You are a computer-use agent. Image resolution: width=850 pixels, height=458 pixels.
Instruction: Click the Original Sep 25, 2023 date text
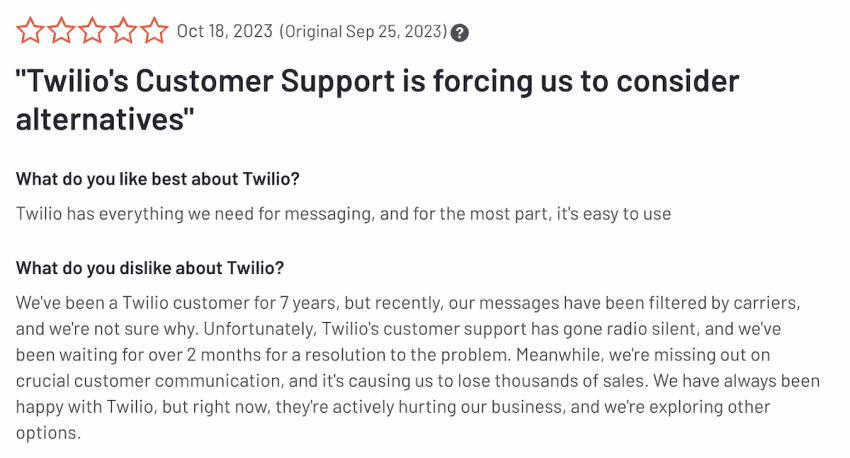363,31
